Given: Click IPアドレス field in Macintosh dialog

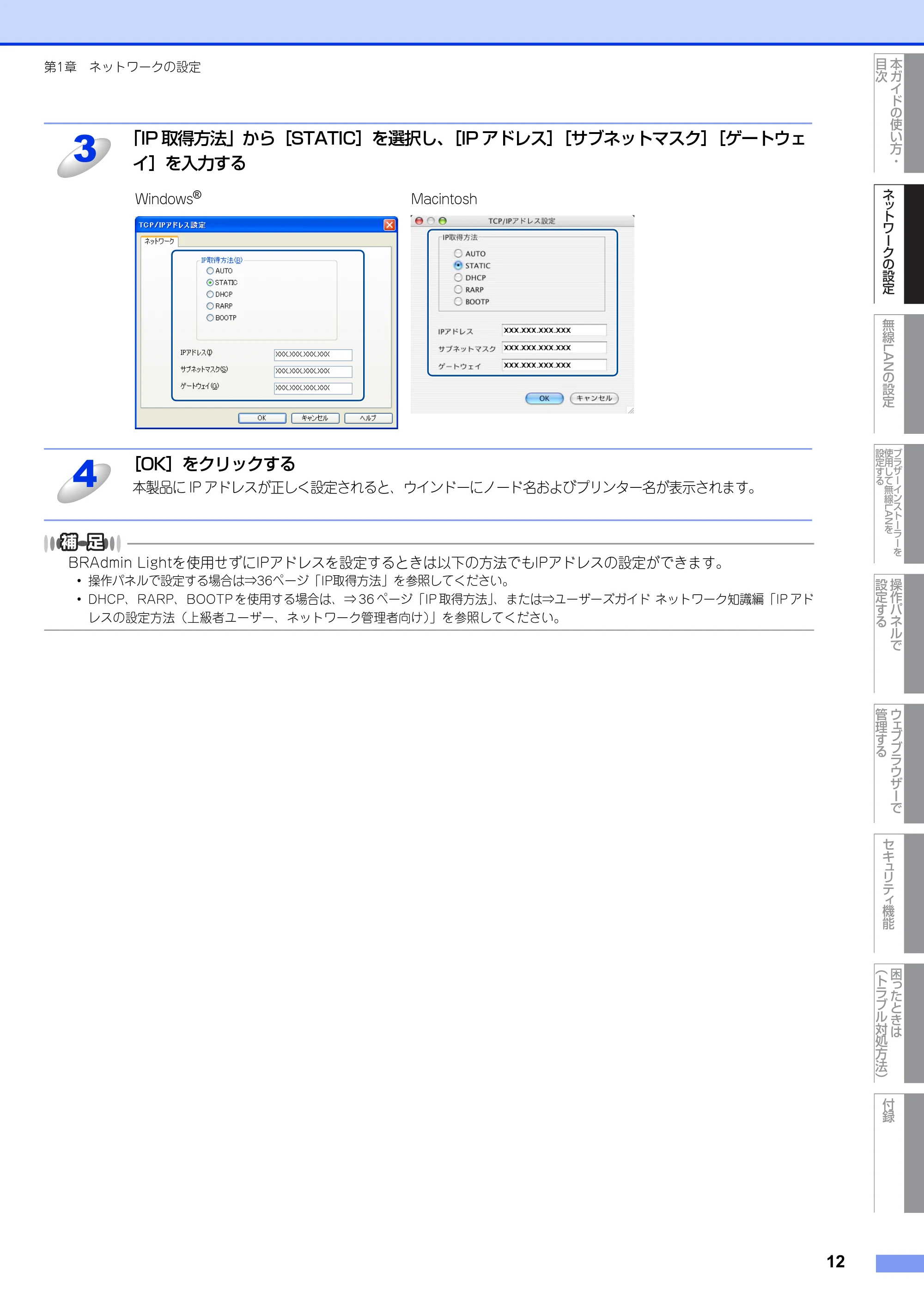Looking at the screenshot, I should (554, 330).
